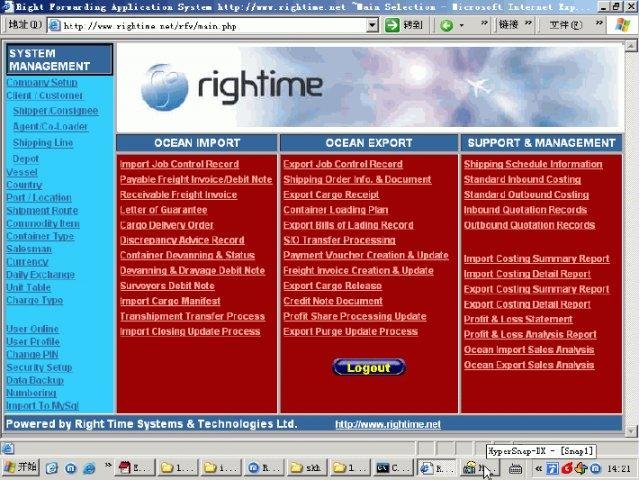Click the second round quick launch icon
This screenshot has height=480, width=639.
(x=71, y=469)
